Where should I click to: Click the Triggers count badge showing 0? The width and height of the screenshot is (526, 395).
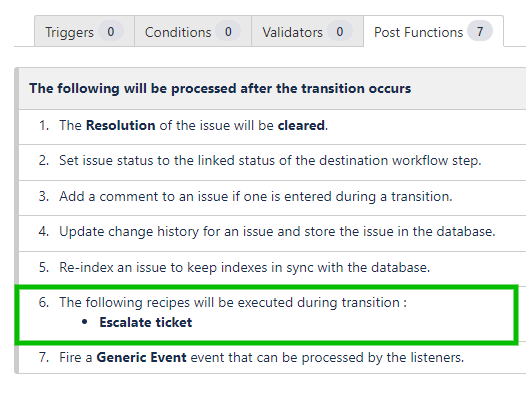[111, 32]
